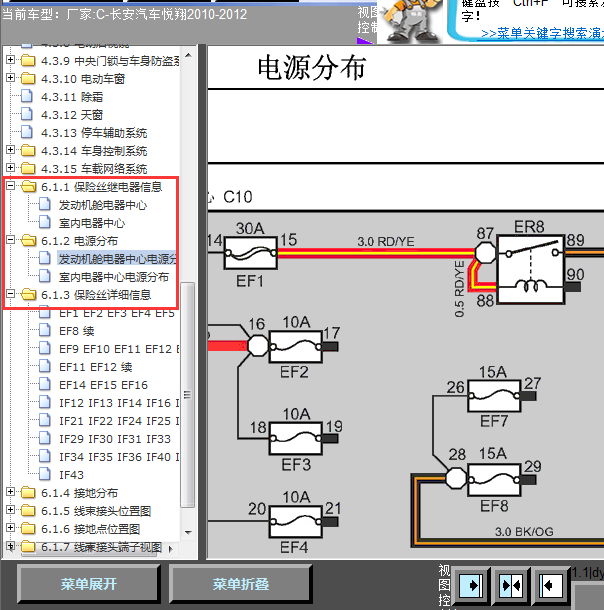Viewport: 604px width, 610px height.
Task: Select 室内电器中心电源分布 tree item
Action: click(114, 277)
